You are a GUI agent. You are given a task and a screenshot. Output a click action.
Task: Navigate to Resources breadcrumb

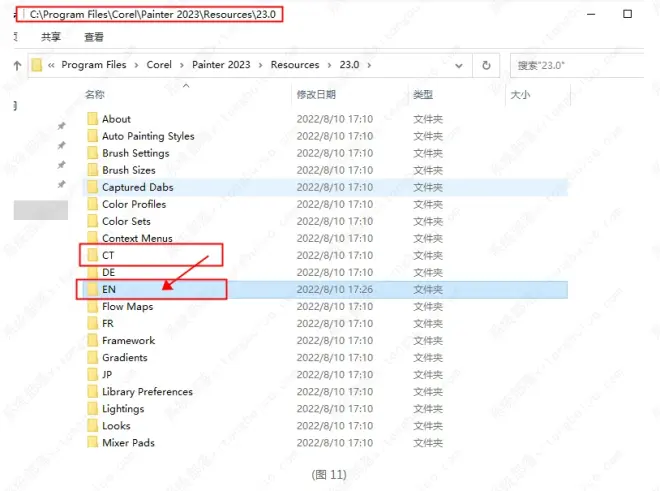pyautogui.click(x=295, y=65)
